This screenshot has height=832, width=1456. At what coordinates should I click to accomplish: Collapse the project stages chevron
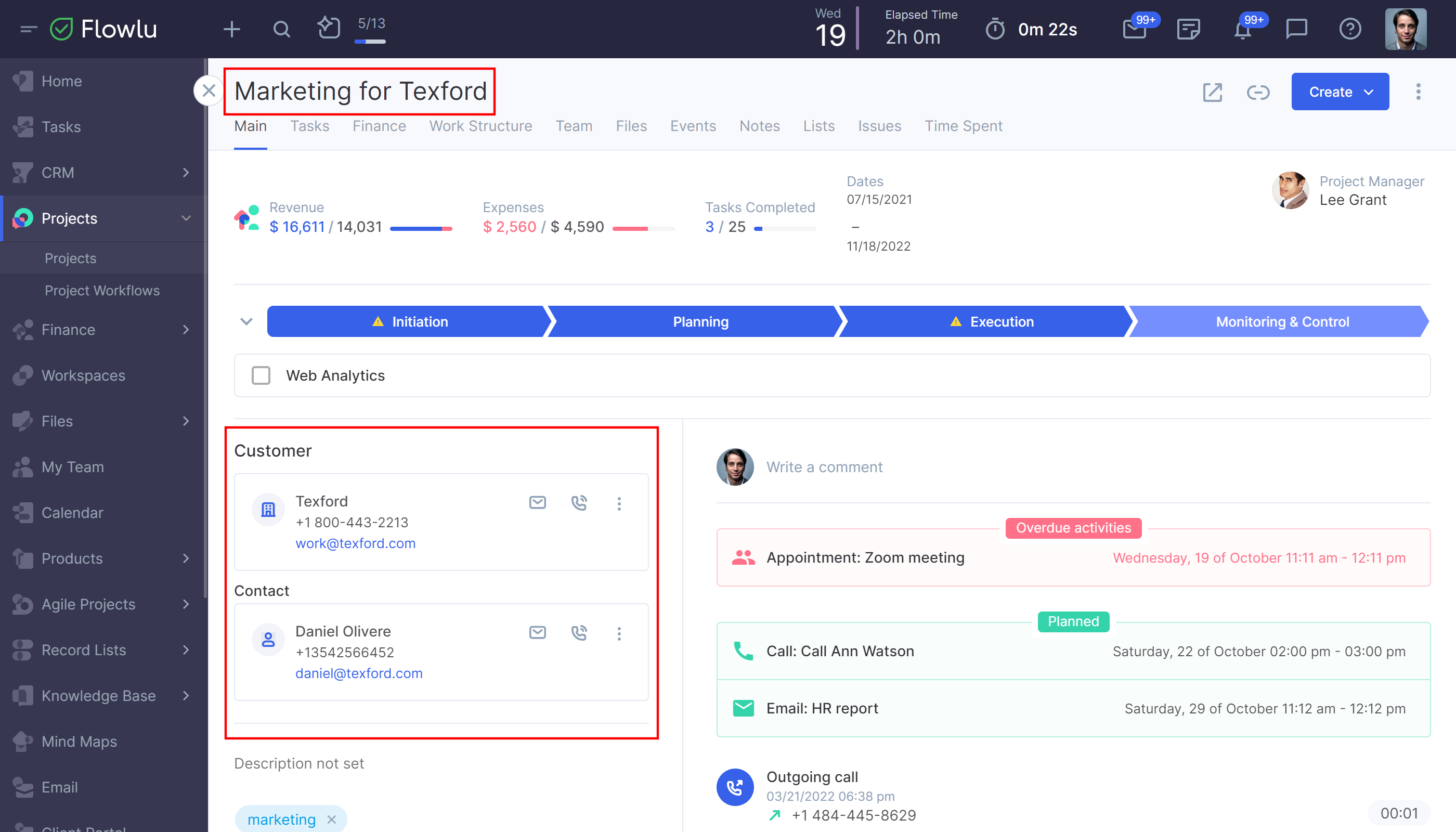pos(246,321)
